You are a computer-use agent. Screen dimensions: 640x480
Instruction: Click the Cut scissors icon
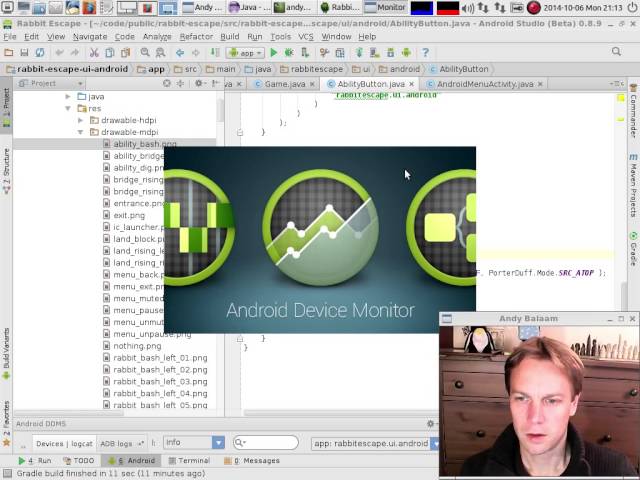(x=94, y=53)
